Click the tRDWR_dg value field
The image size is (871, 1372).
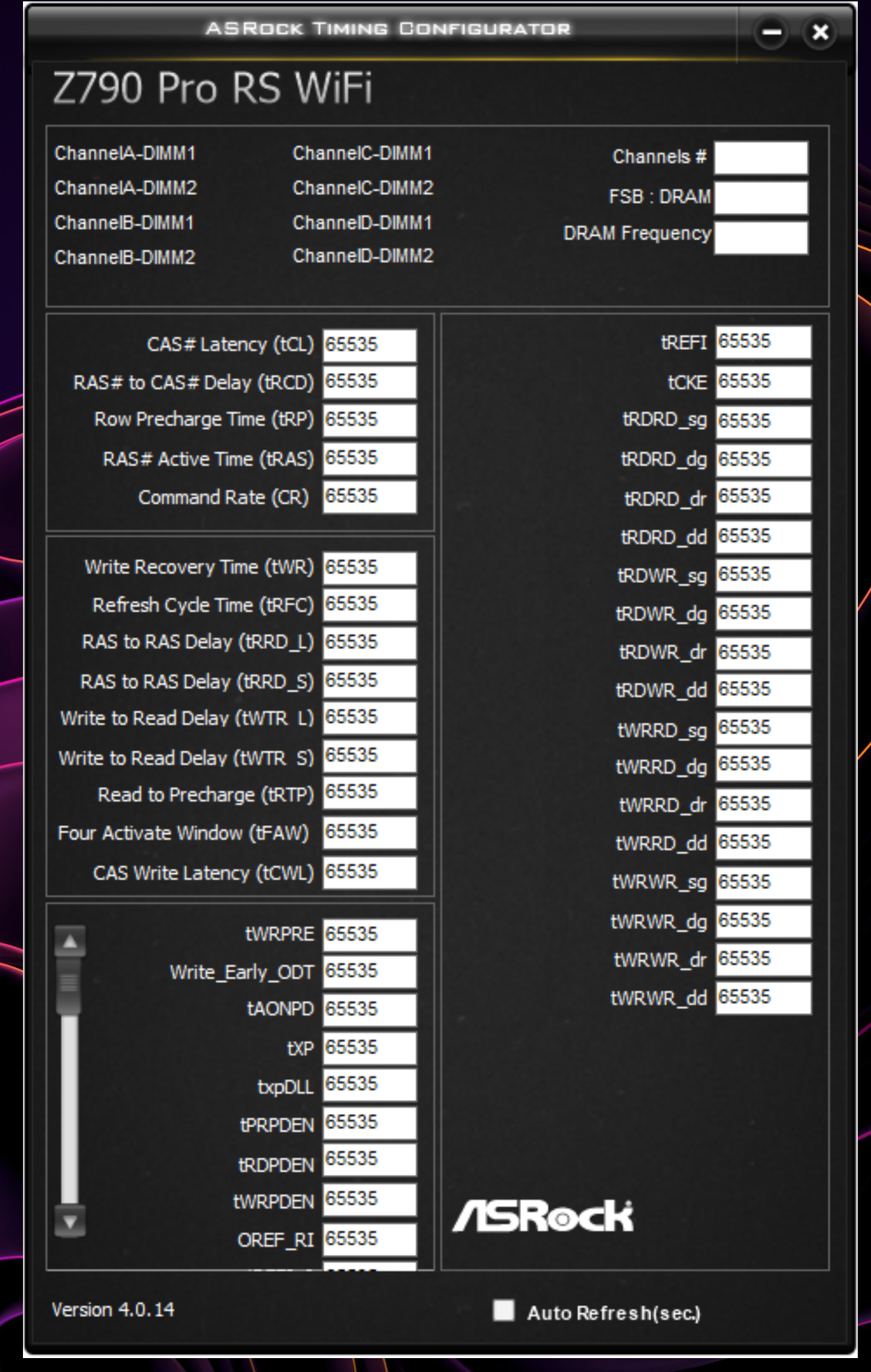click(764, 614)
